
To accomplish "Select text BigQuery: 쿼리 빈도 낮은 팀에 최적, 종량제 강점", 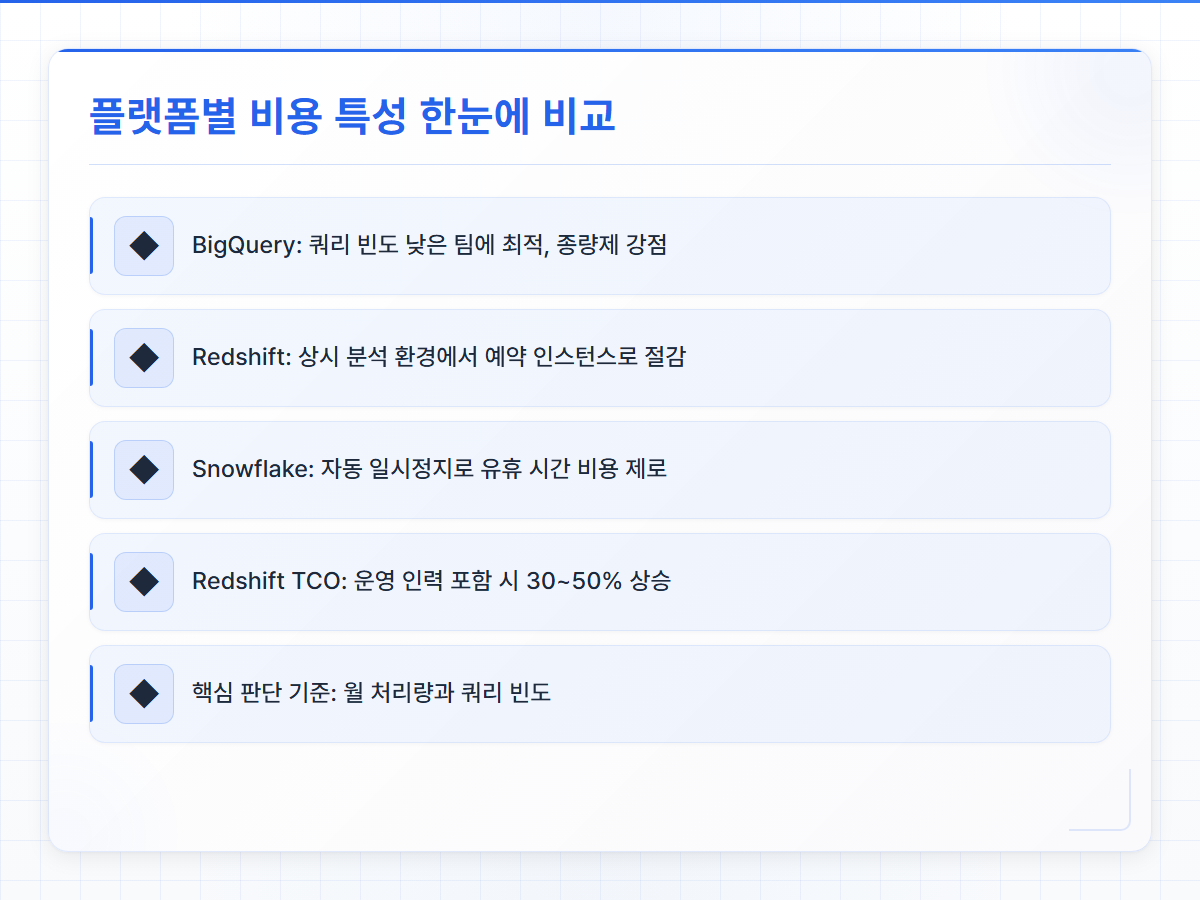I will 430,246.
